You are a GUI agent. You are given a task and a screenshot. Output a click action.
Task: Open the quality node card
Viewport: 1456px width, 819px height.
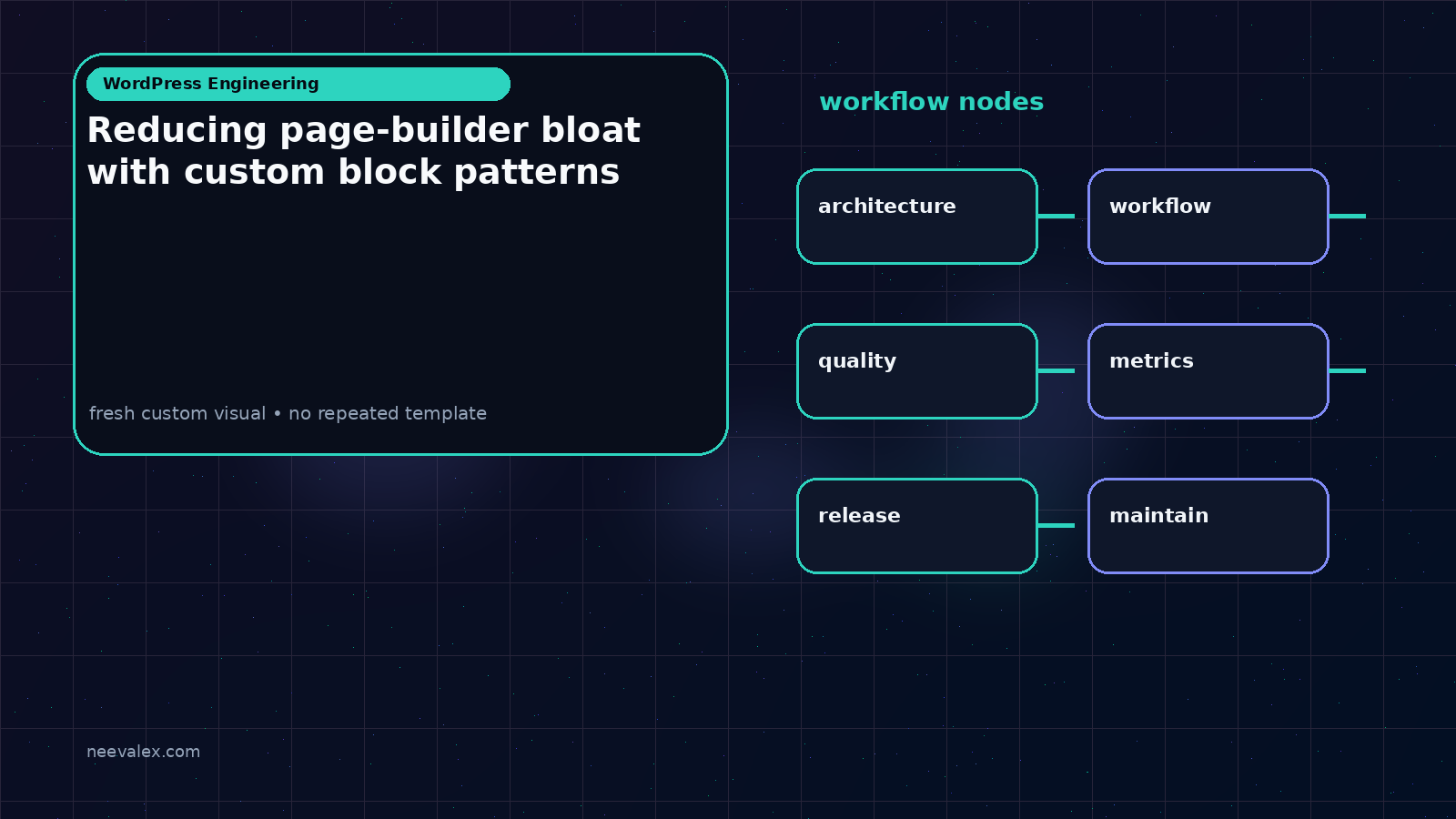917,371
